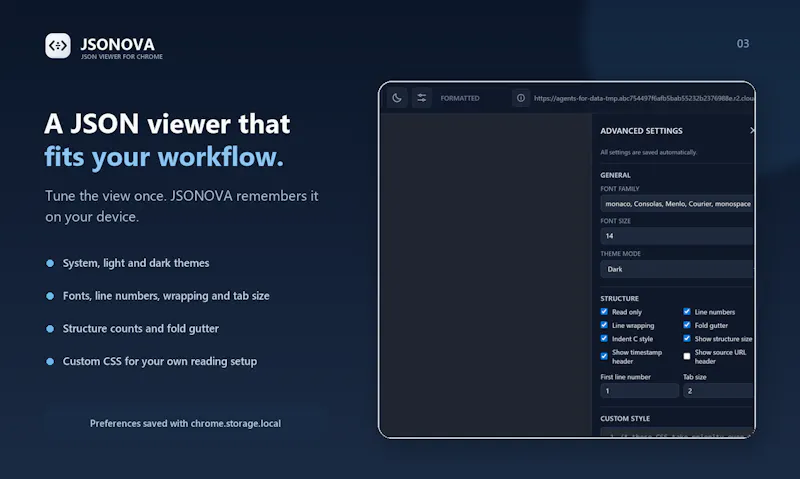Click the JSONOVA title text

tap(117, 44)
